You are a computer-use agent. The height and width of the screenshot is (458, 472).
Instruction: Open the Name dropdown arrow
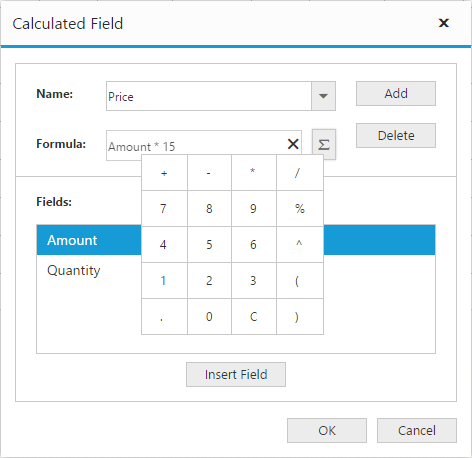[323, 96]
